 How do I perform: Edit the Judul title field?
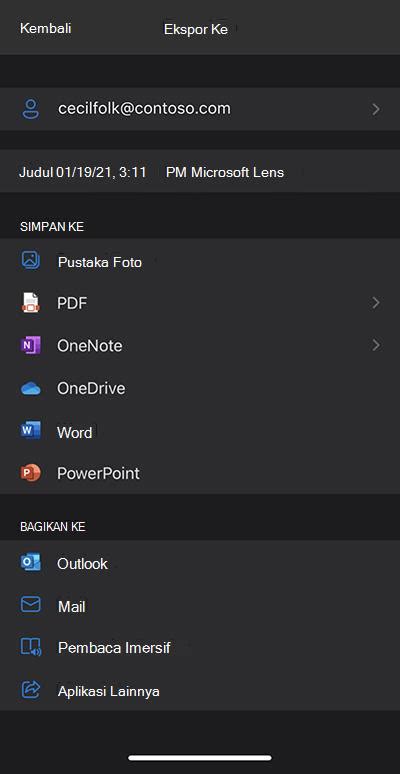(x=200, y=171)
